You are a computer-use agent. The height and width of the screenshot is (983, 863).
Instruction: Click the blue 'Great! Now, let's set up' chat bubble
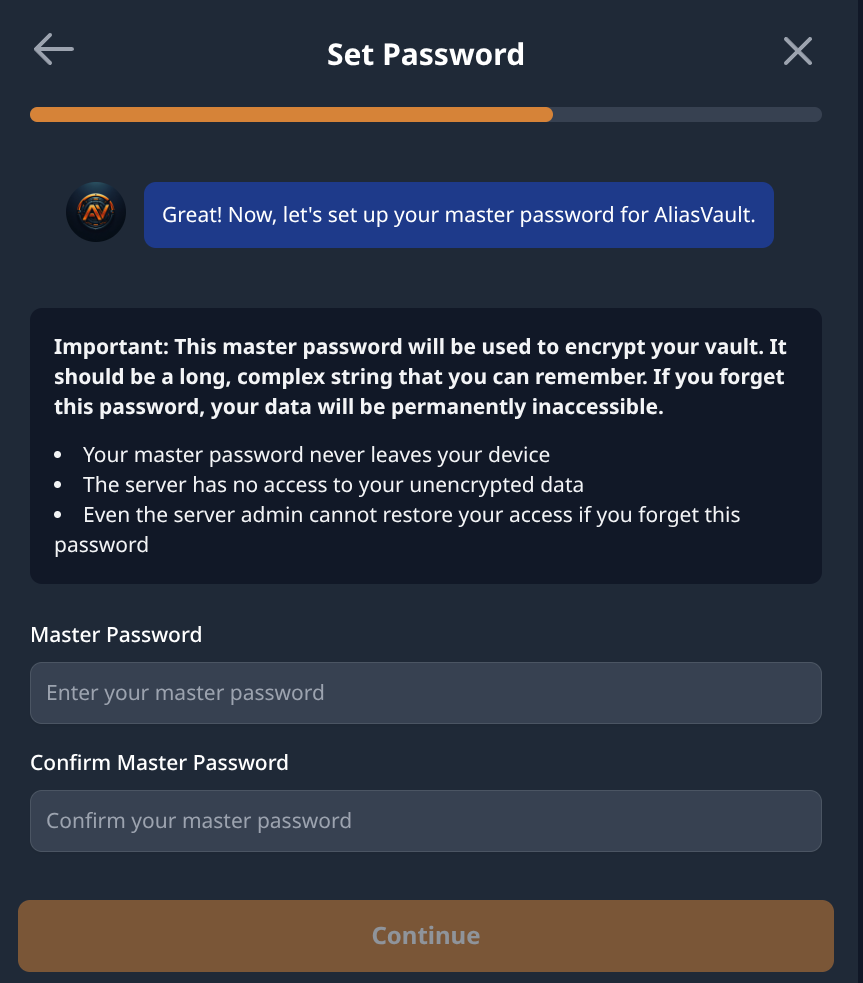[458, 214]
